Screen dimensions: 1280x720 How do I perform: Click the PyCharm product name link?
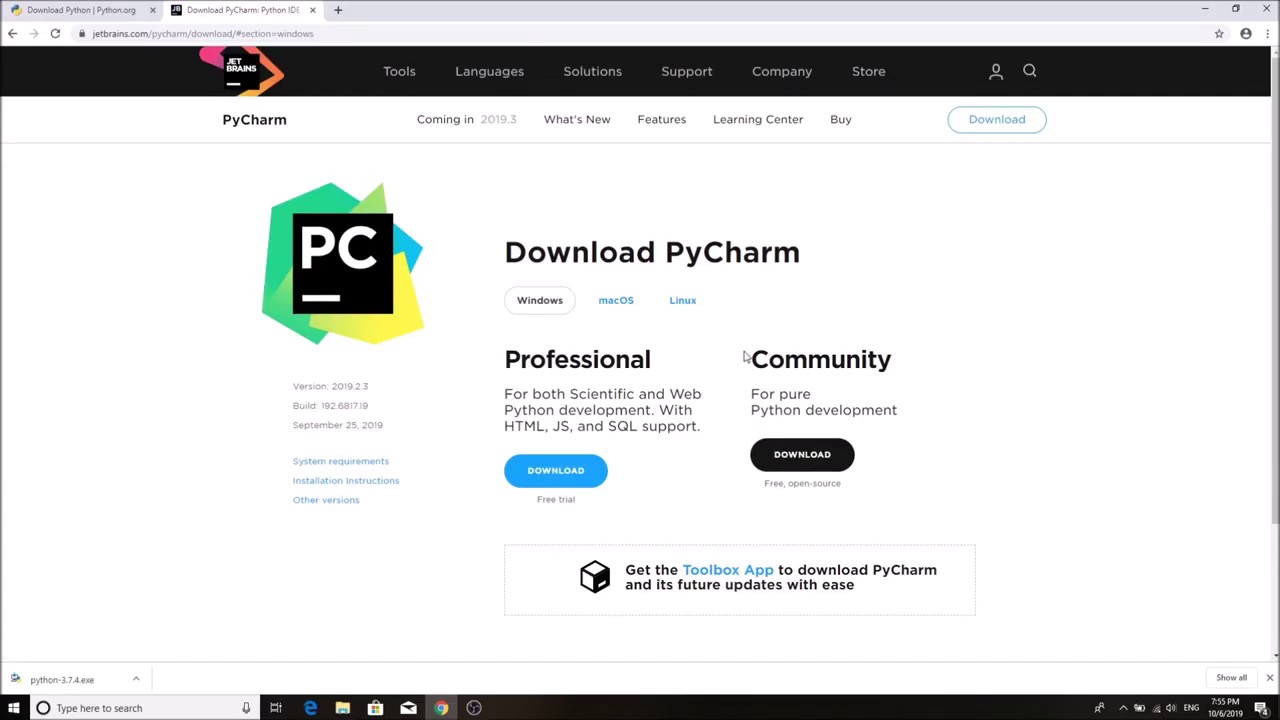coord(254,119)
